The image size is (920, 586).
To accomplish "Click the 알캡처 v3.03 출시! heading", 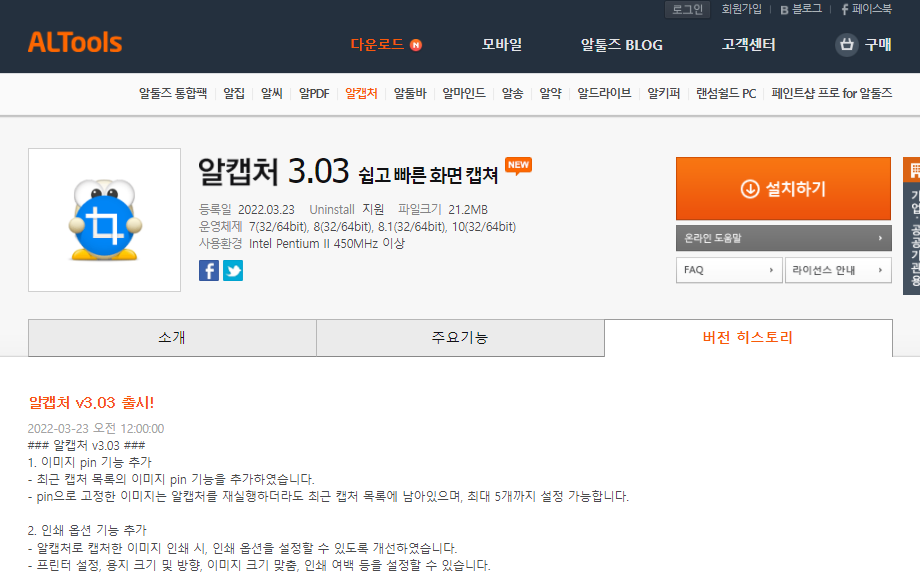I will (92, 403).
